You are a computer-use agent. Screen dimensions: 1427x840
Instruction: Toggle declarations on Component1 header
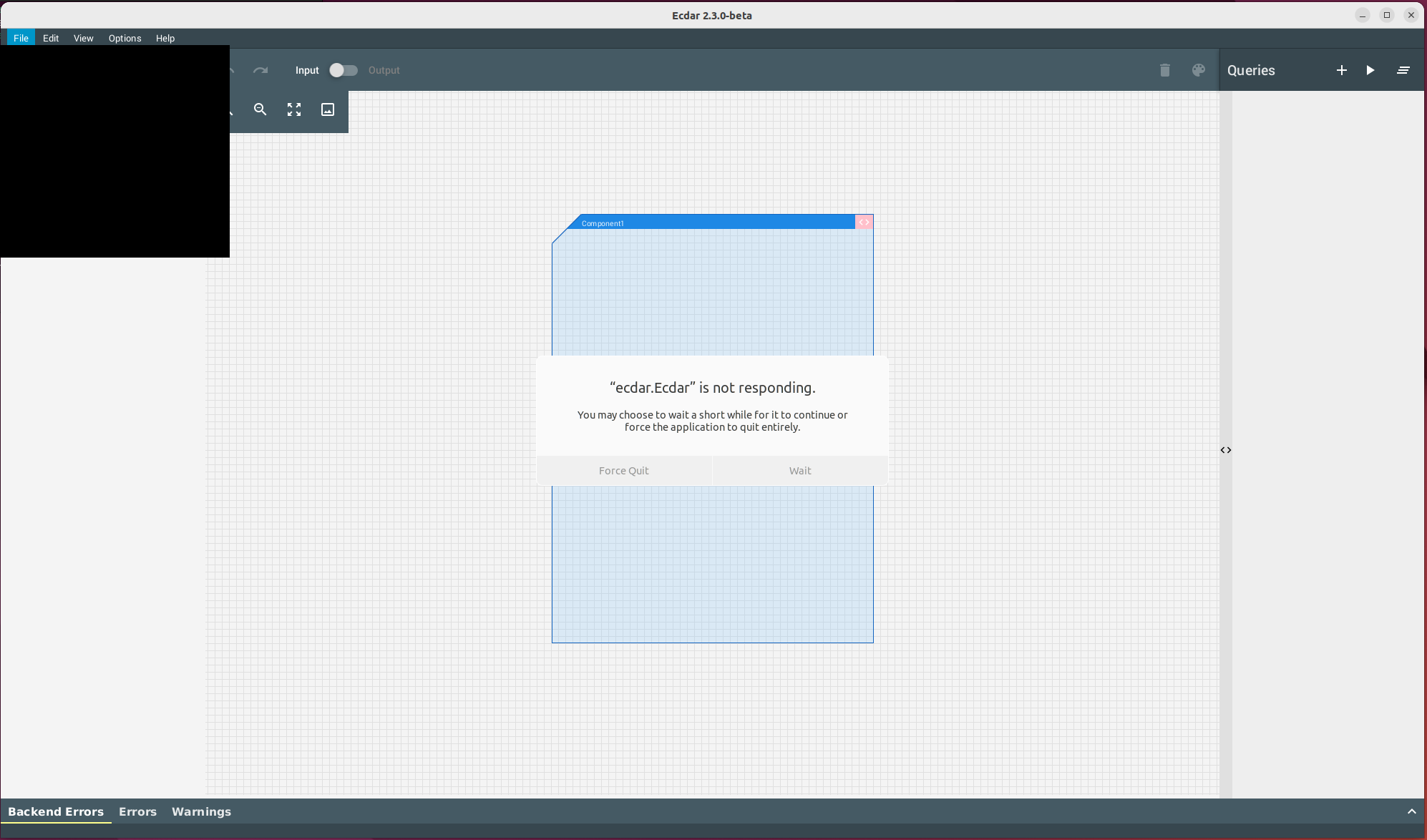click(x=865, y=223)
